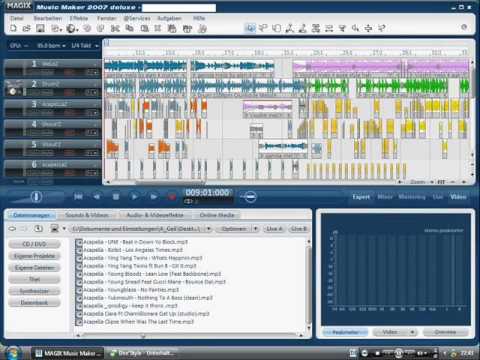Image resolution: width=480 pixels, height=360 pixels.
Task: Select the Video display button
Action: (390, 332)
